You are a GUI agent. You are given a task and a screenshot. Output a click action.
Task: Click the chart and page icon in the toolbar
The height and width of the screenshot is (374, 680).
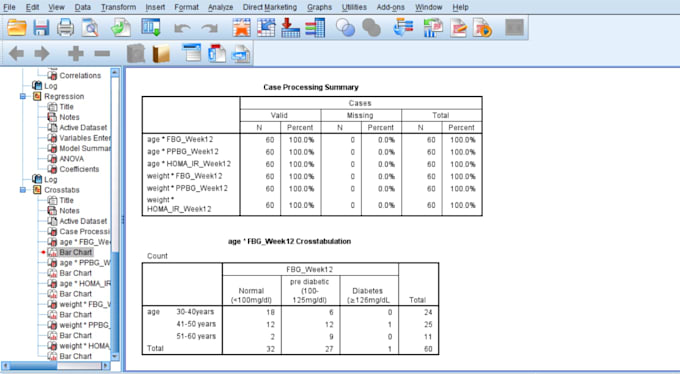(x=433, y=28)
